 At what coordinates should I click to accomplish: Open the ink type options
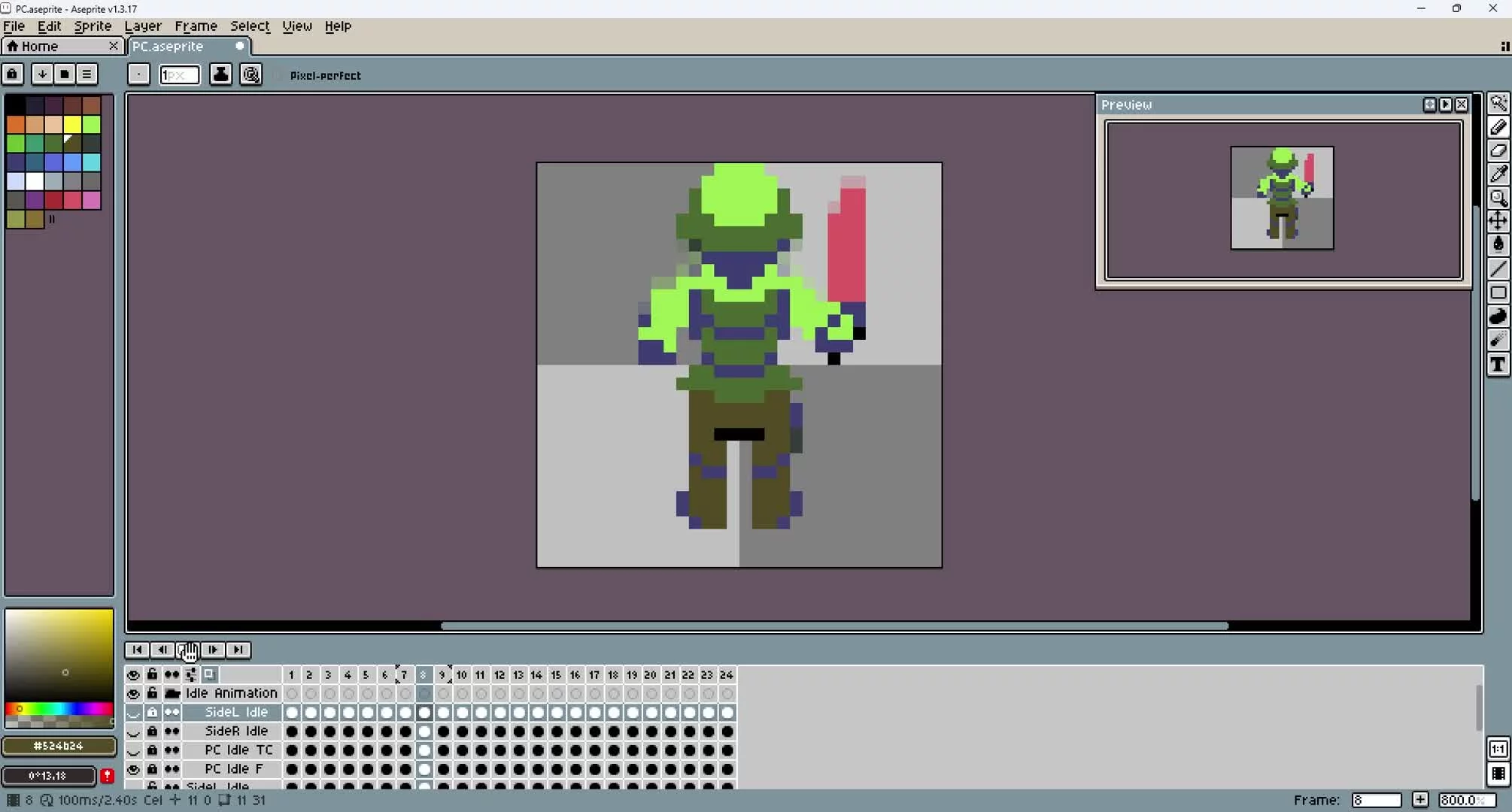220,74
